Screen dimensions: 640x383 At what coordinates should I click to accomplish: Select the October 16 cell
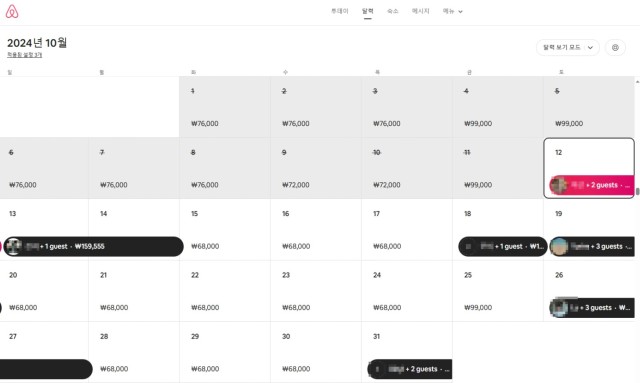pos(316,229)
